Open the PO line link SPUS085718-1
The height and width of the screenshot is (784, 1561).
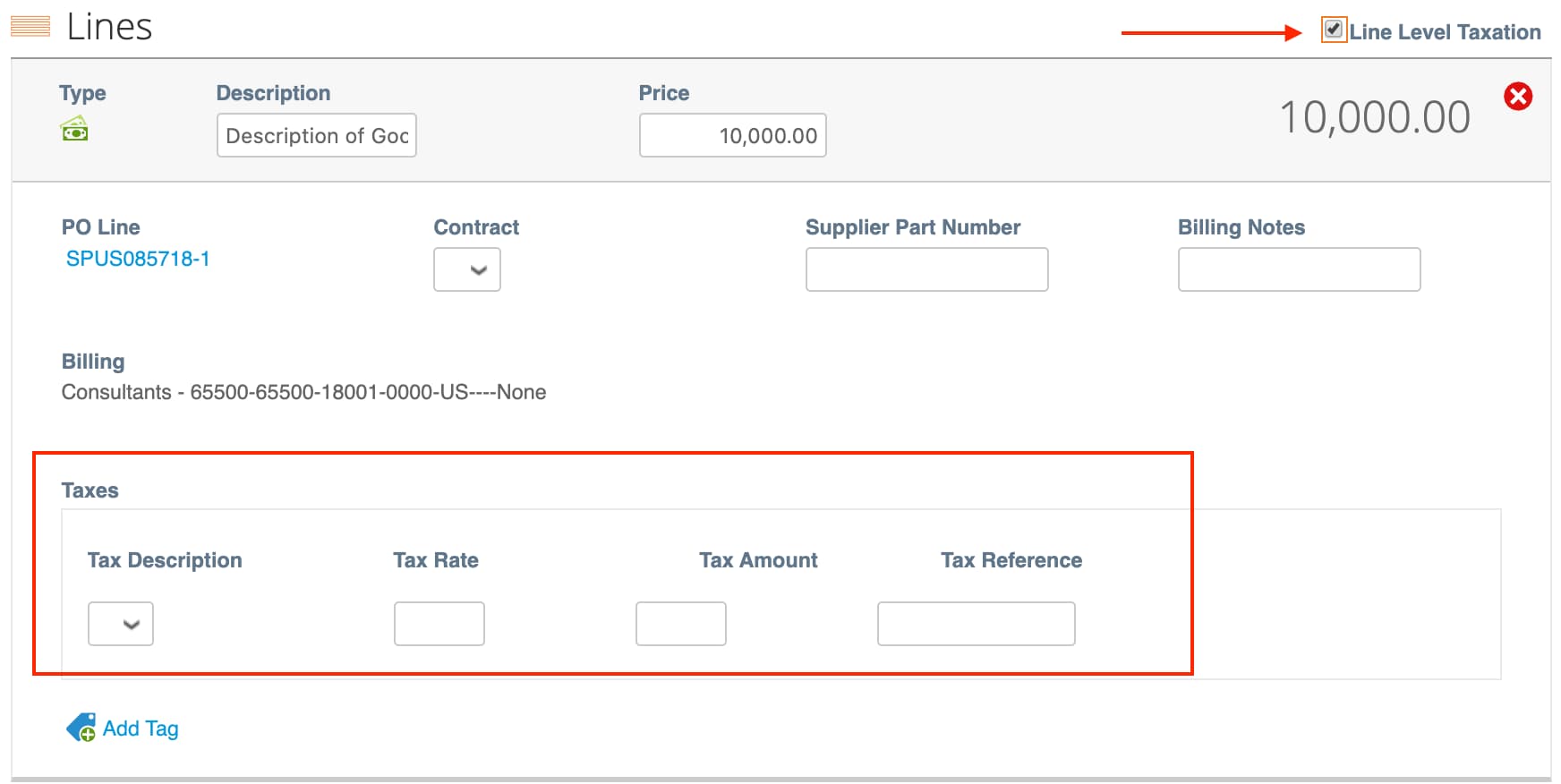138,259
